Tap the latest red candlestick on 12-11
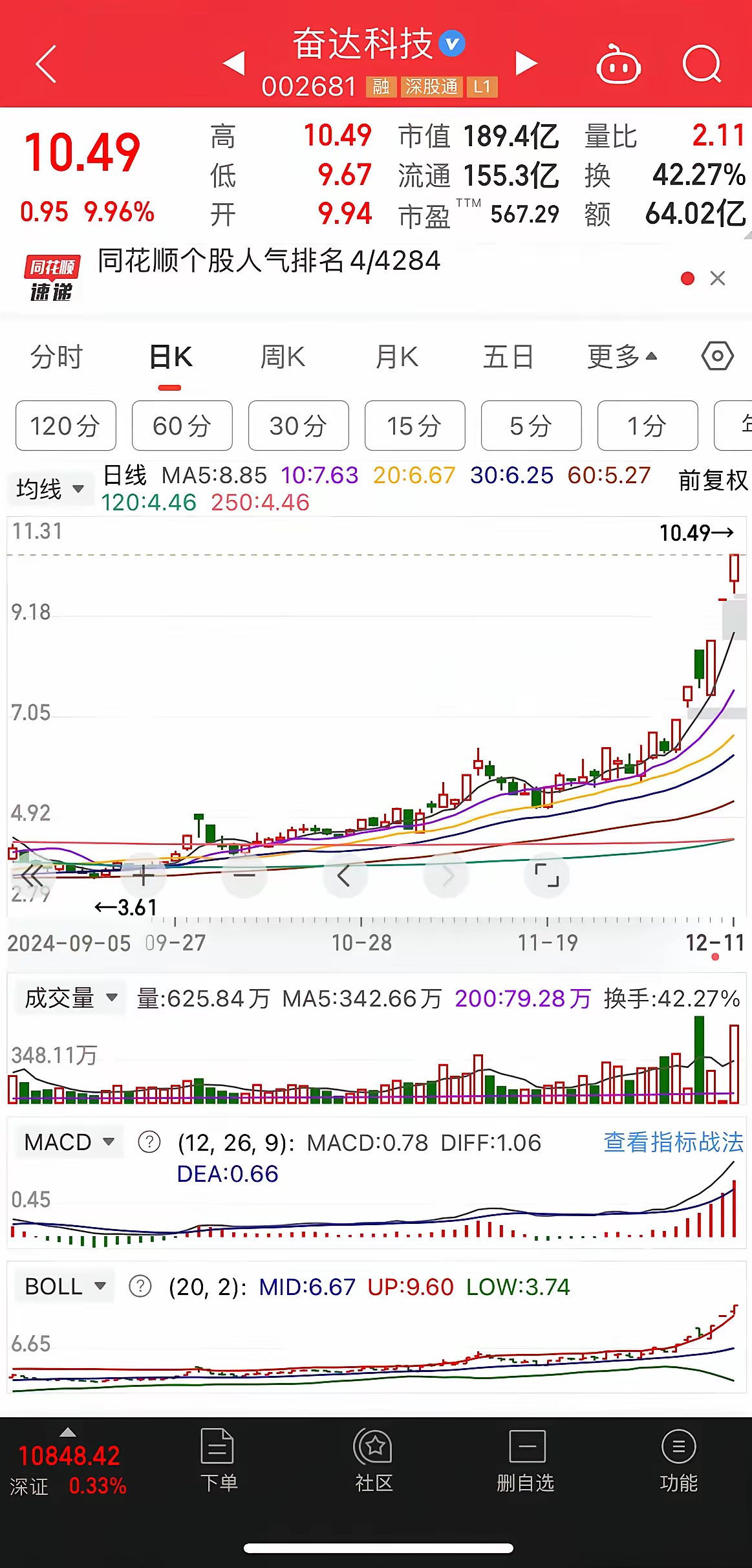 point(734,572)
